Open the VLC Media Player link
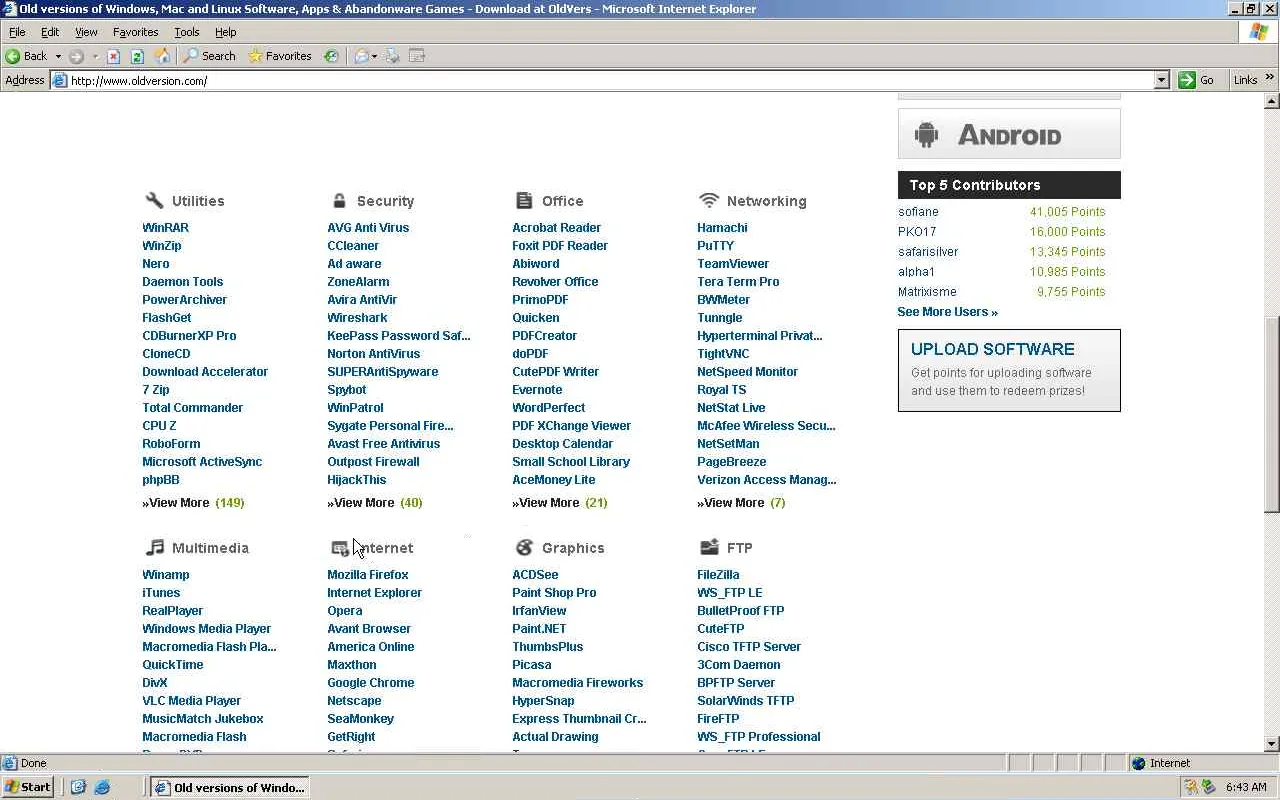The width and height of the screenshot is (1280, 800). (191, 700)
